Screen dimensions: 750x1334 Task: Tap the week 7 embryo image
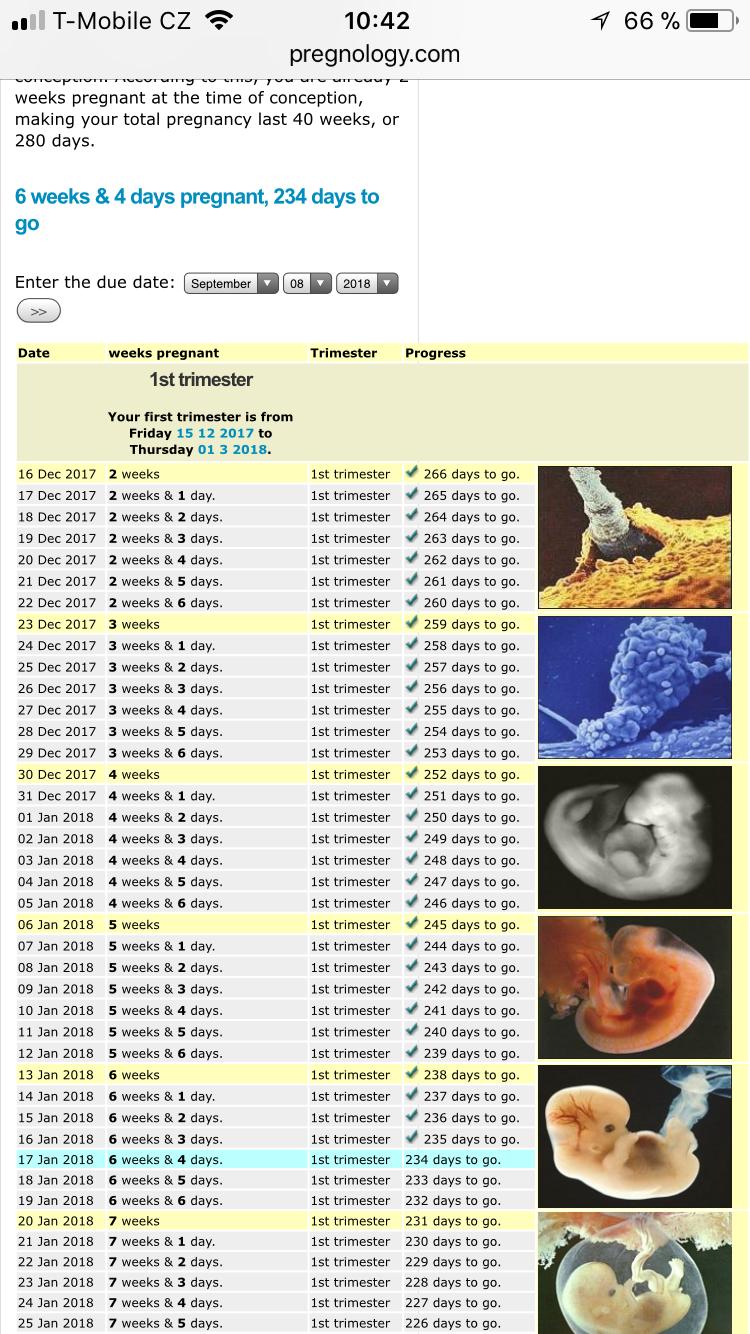tap(634, 1272)
